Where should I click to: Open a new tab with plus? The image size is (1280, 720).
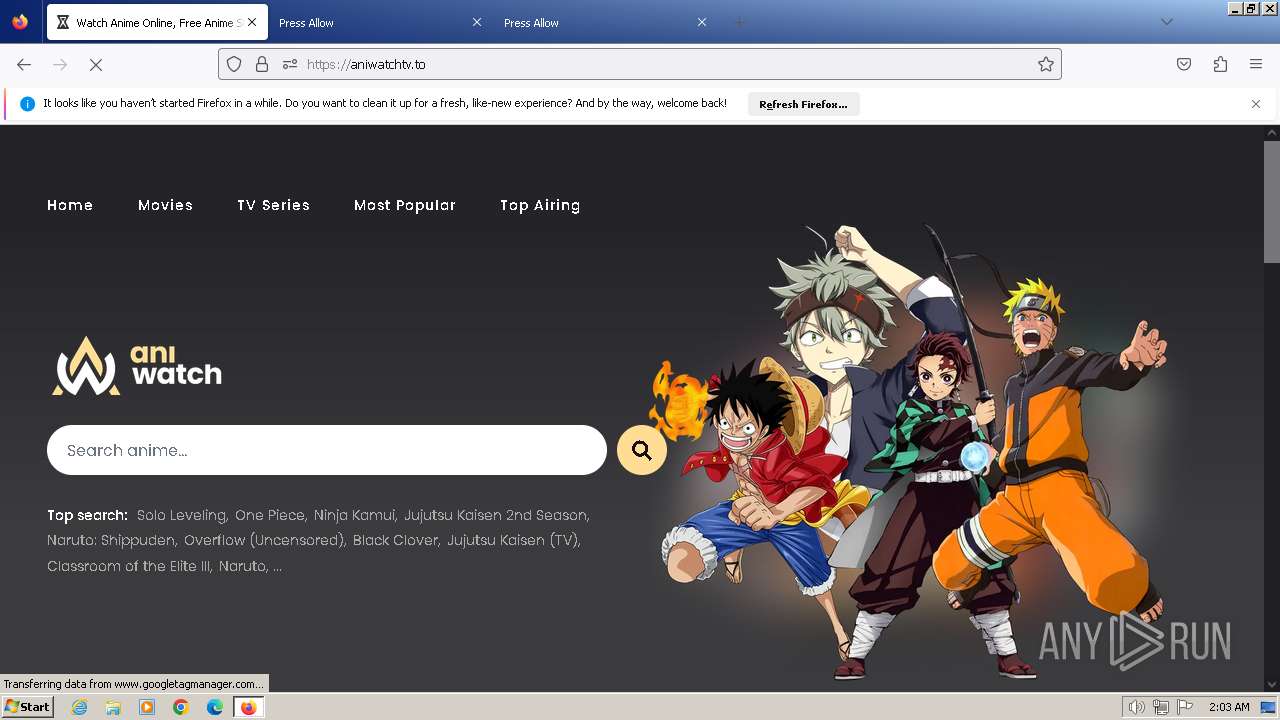click(x=739, y=22)
